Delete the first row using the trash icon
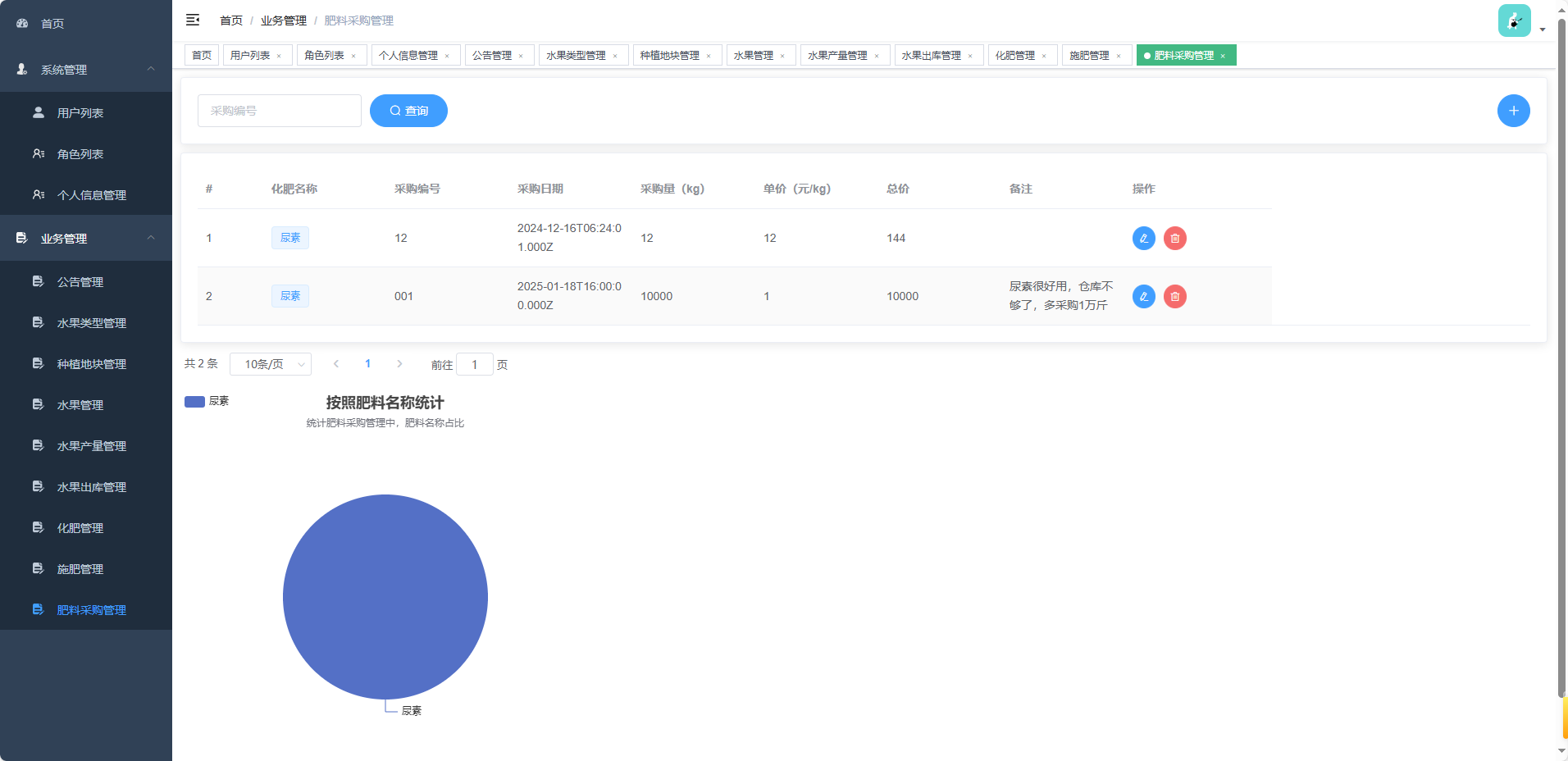Viewport: 1568px width, 761px height. pyautogui.click(x=1174, y=238)
